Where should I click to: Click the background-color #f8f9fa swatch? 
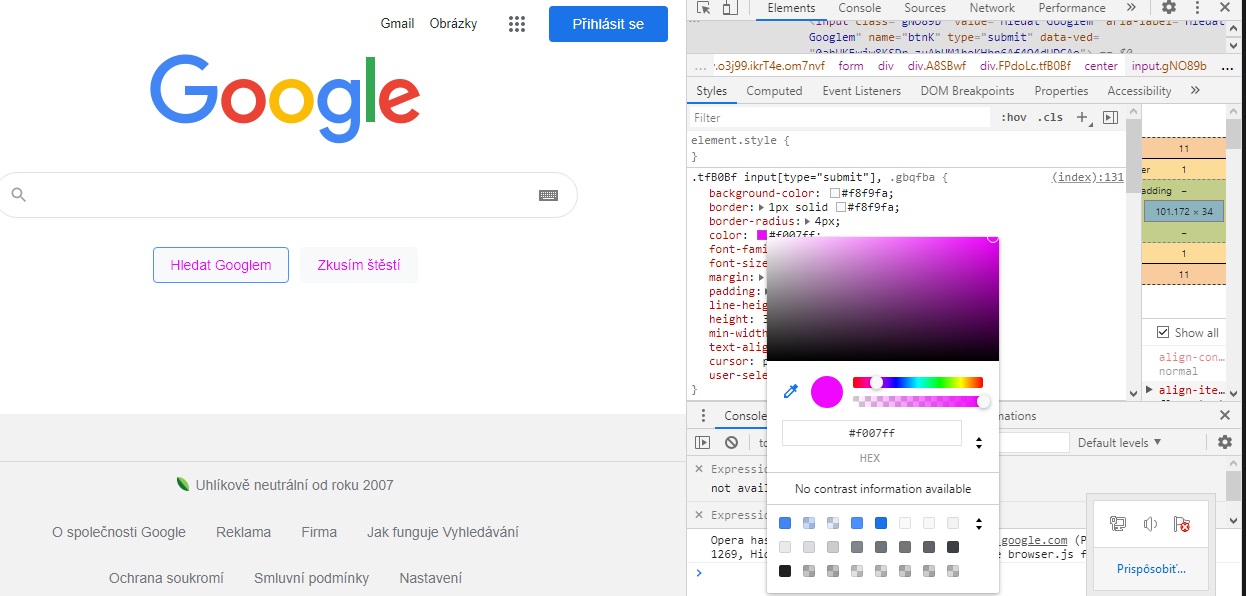pyautogui.click(x=835, y=194)
